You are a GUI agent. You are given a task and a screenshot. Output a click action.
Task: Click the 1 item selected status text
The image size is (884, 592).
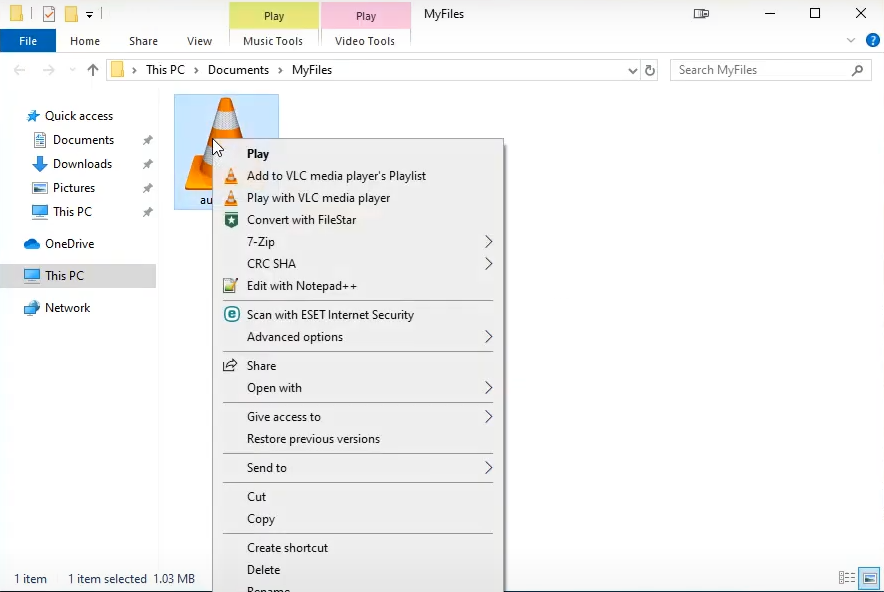[107, 579]
